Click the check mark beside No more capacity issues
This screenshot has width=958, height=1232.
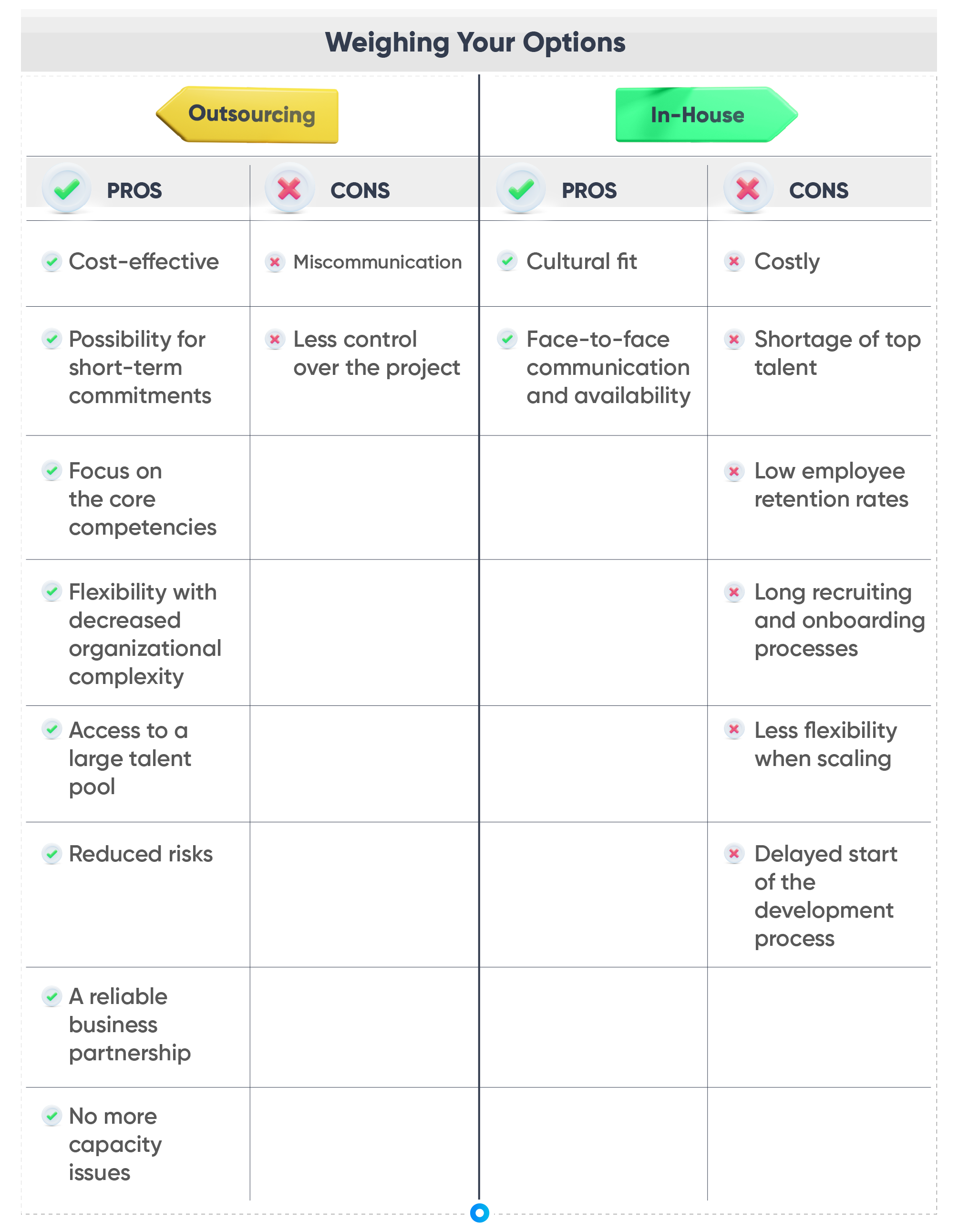point(52,1116)
